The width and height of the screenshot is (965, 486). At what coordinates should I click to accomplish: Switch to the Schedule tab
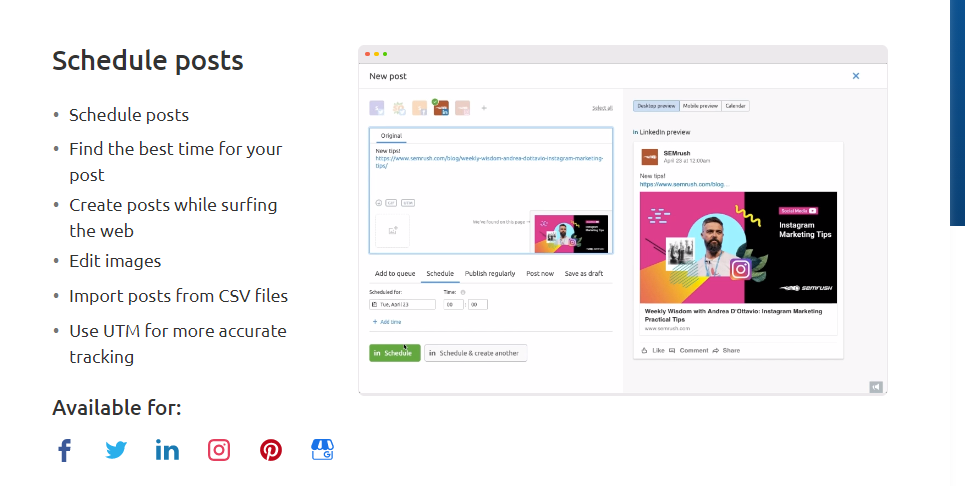440,274
